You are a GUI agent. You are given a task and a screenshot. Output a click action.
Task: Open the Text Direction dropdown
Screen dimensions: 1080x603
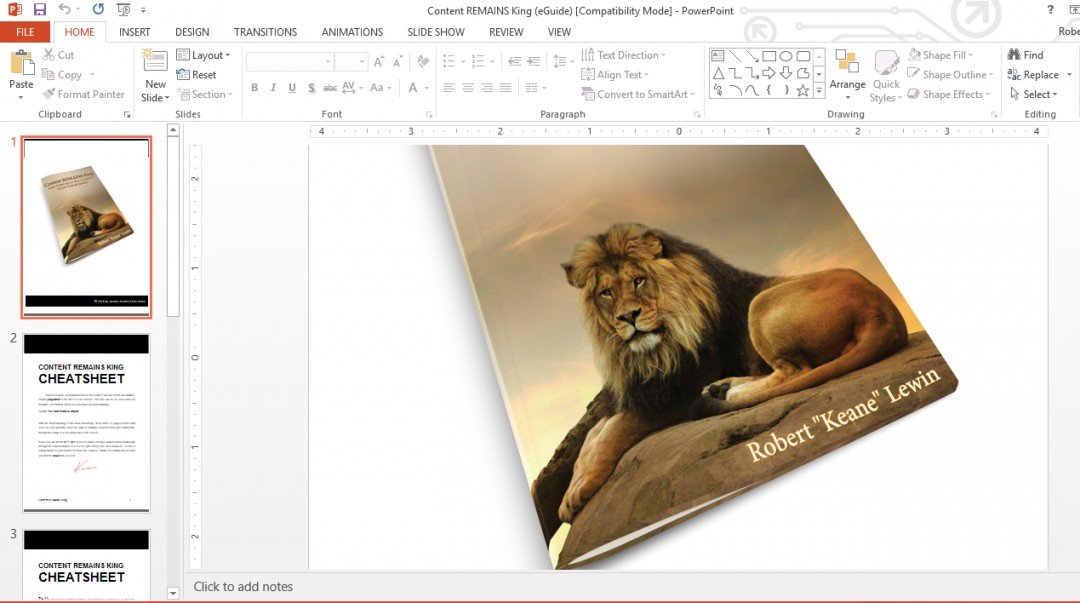coord(623,55)
